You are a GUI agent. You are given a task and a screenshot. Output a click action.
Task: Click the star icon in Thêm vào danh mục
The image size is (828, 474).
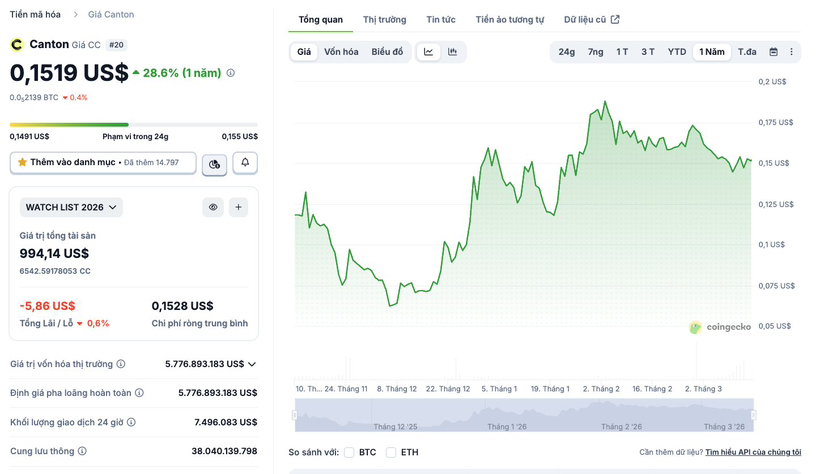(x=22, y=162)
